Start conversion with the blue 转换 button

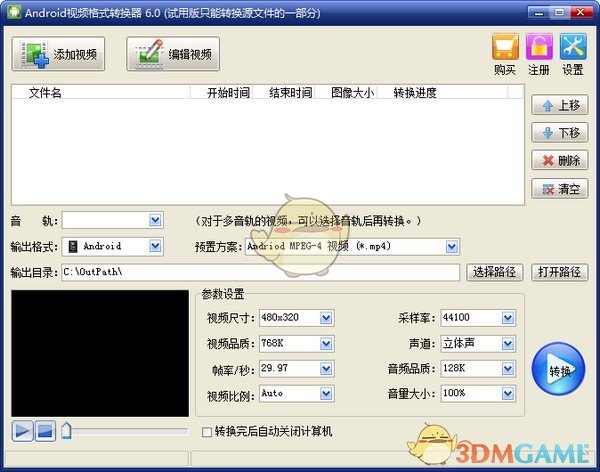(x=559, y=370)
